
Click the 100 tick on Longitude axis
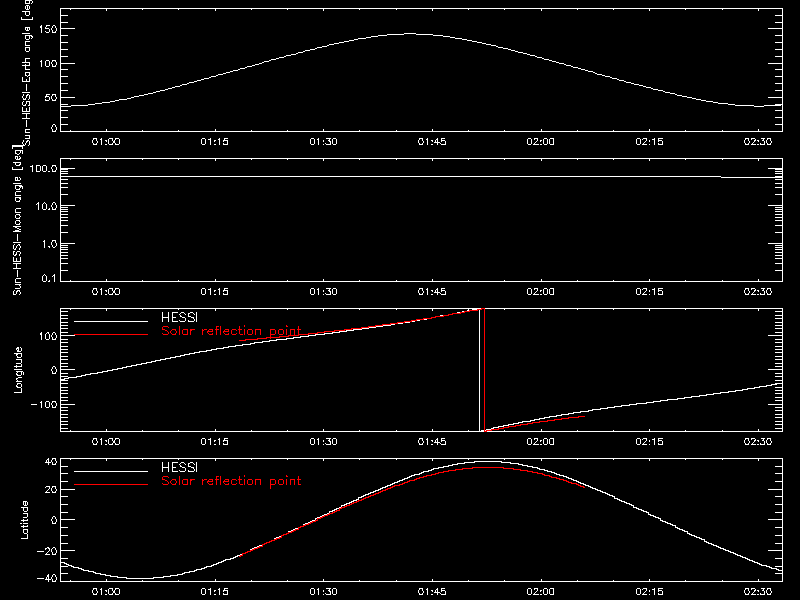click(48, 336)
